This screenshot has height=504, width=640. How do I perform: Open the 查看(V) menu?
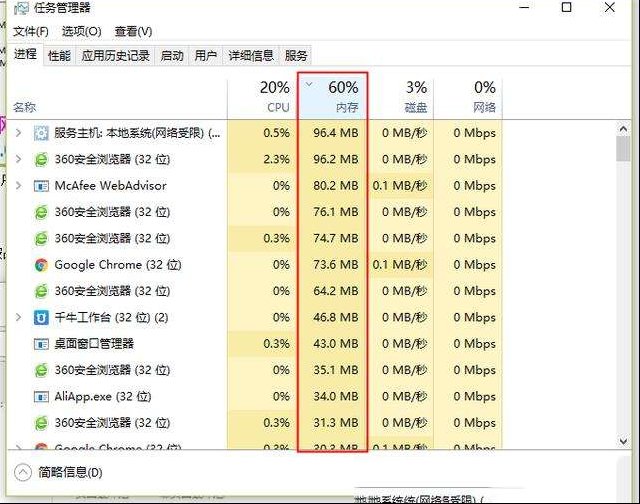pos(133,31)
